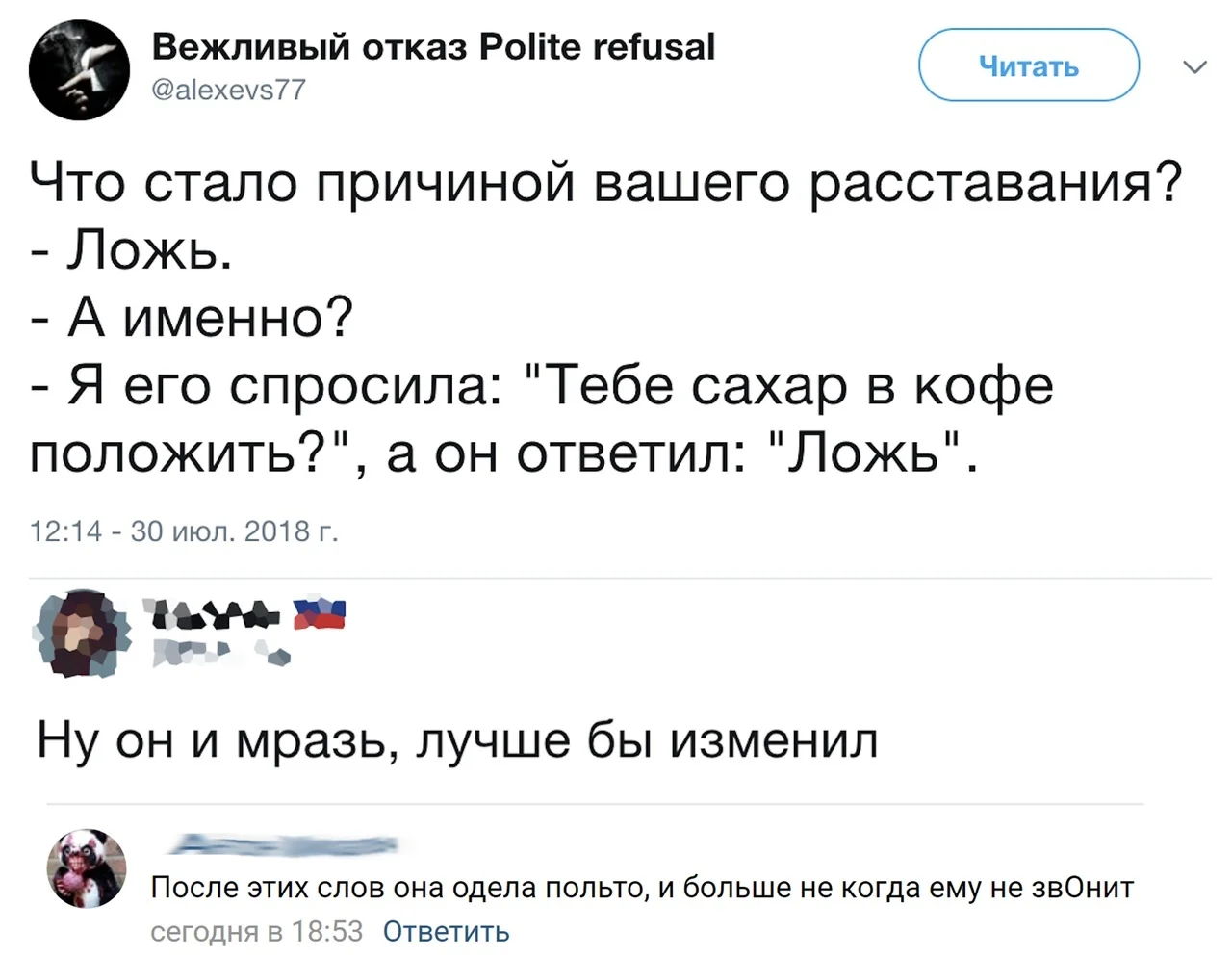The height and width of the screenshot is (958, 1232).
Task: Click the "Читать" follow button
Action: pos(1028,65)
